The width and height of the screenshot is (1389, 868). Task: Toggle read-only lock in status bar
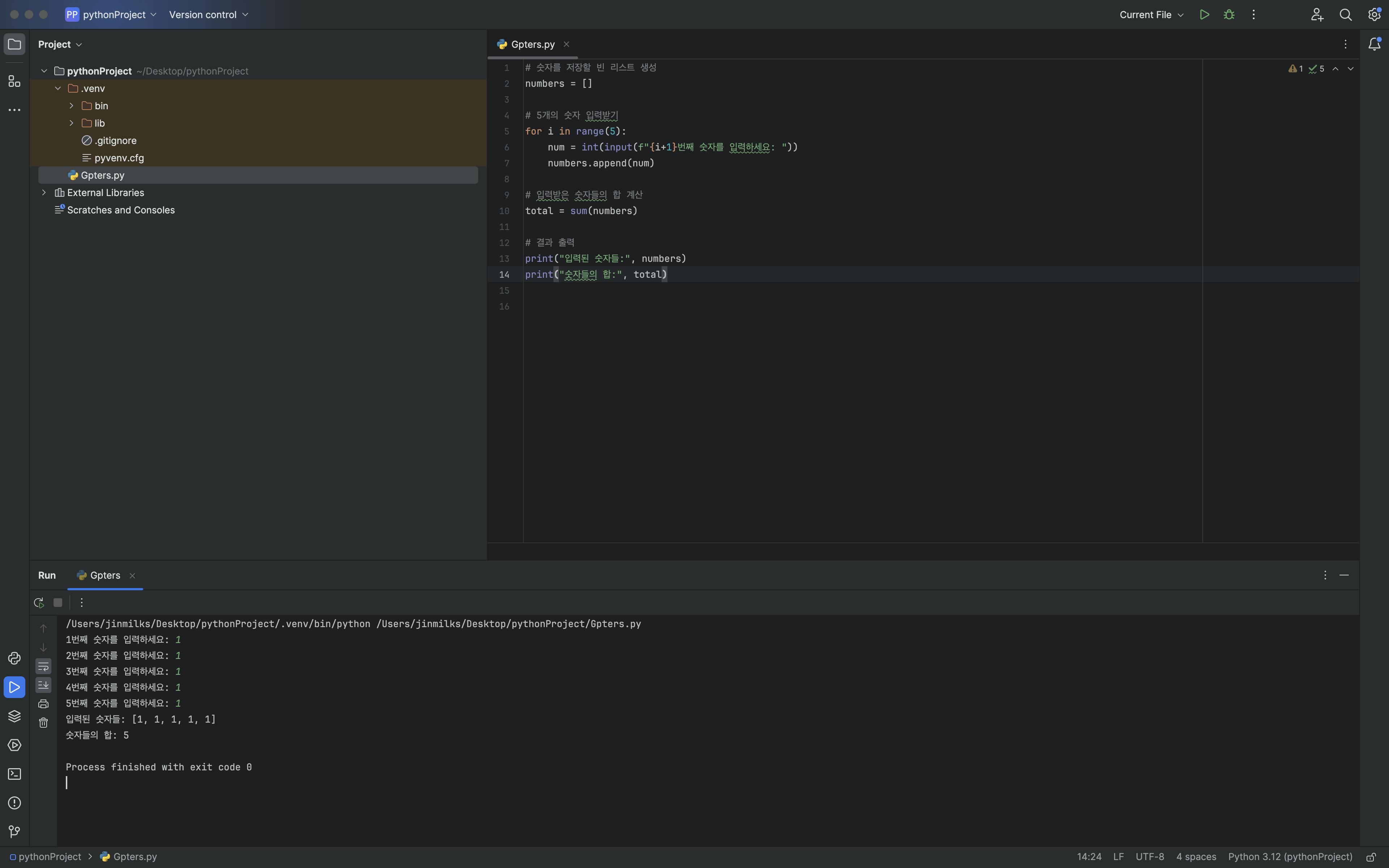click(x=1371, y=856)
